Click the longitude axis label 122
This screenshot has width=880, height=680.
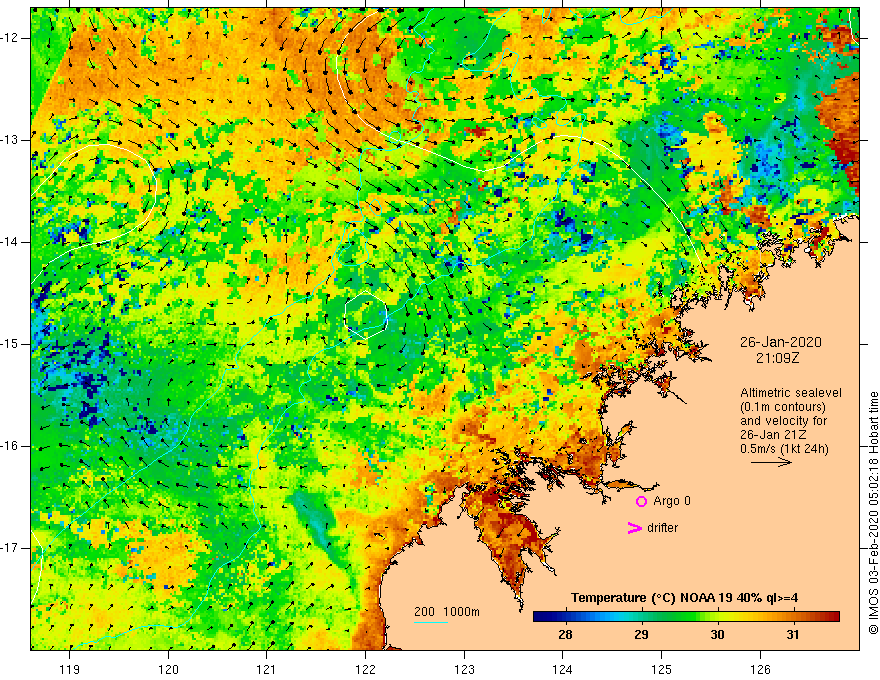pos(365,669)
